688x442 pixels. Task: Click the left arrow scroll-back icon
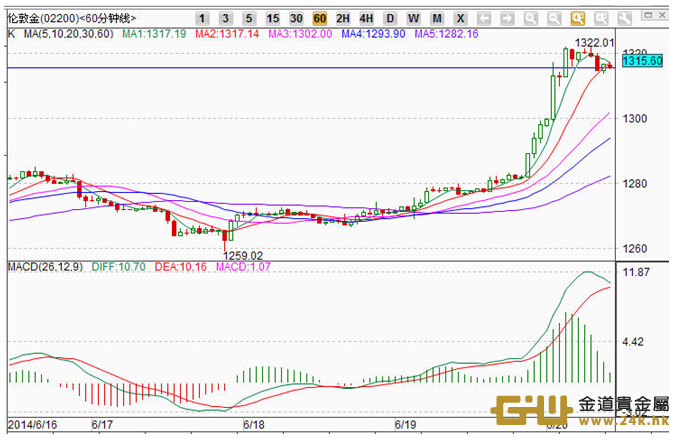click(484, 19)
